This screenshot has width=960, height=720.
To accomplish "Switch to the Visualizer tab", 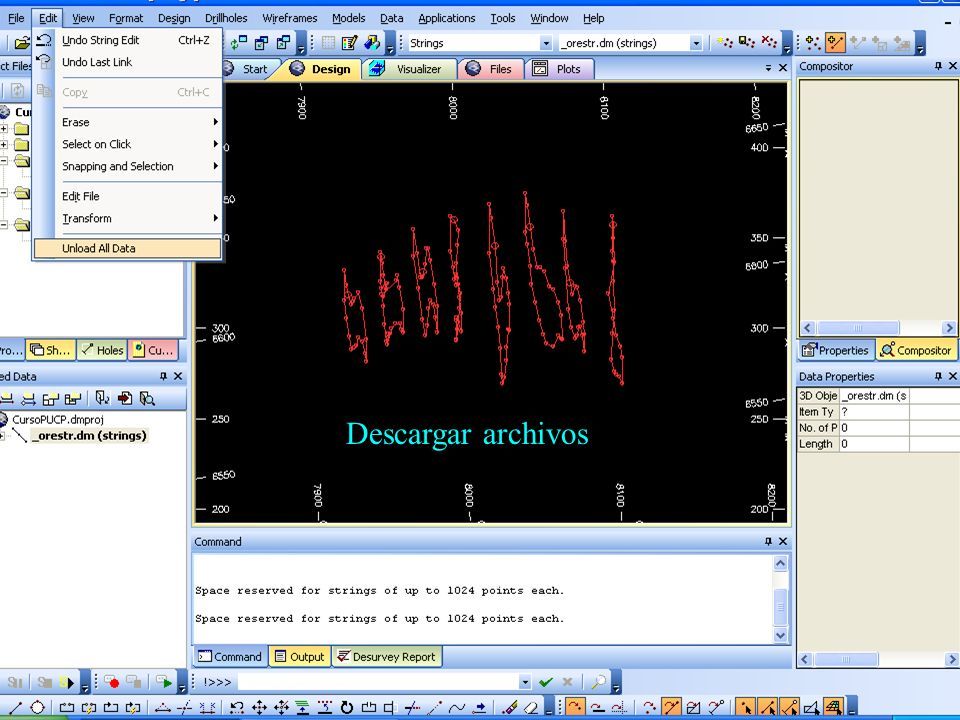I will [410, 69].
